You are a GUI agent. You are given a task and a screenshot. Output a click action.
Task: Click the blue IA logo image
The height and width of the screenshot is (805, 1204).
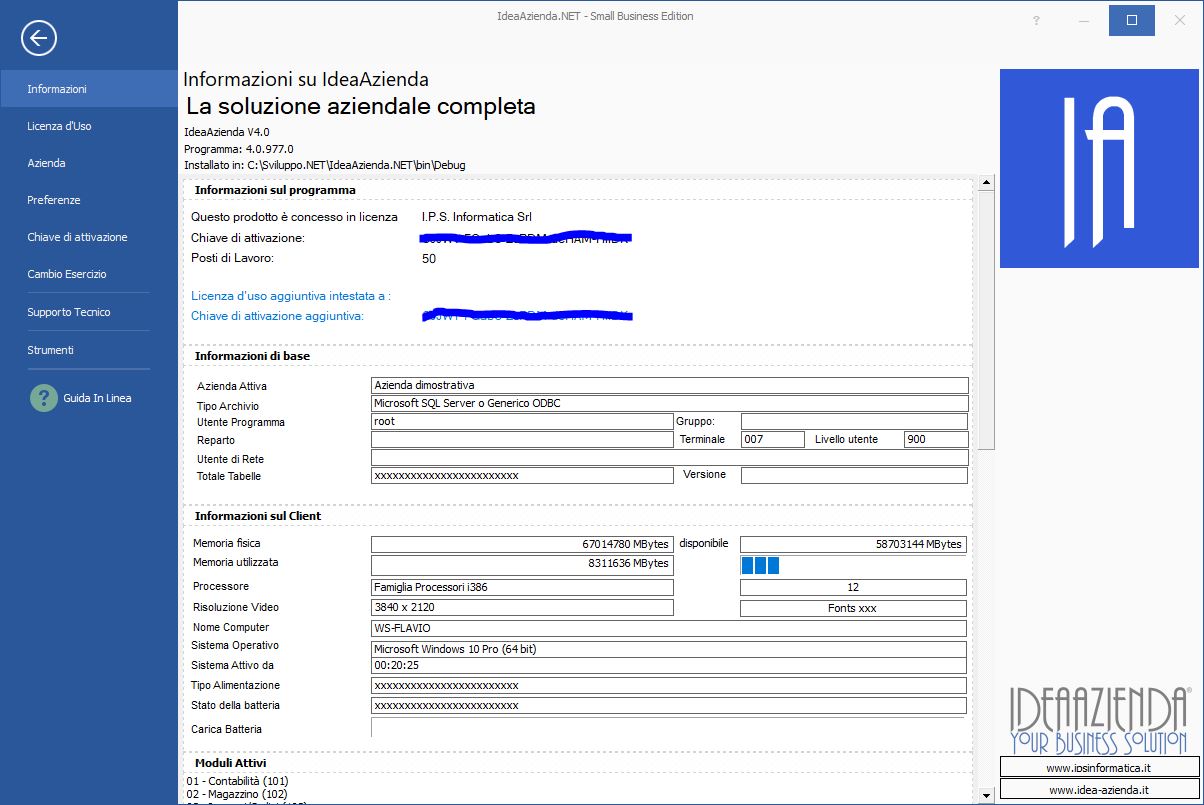click(x=1099, y=168)
